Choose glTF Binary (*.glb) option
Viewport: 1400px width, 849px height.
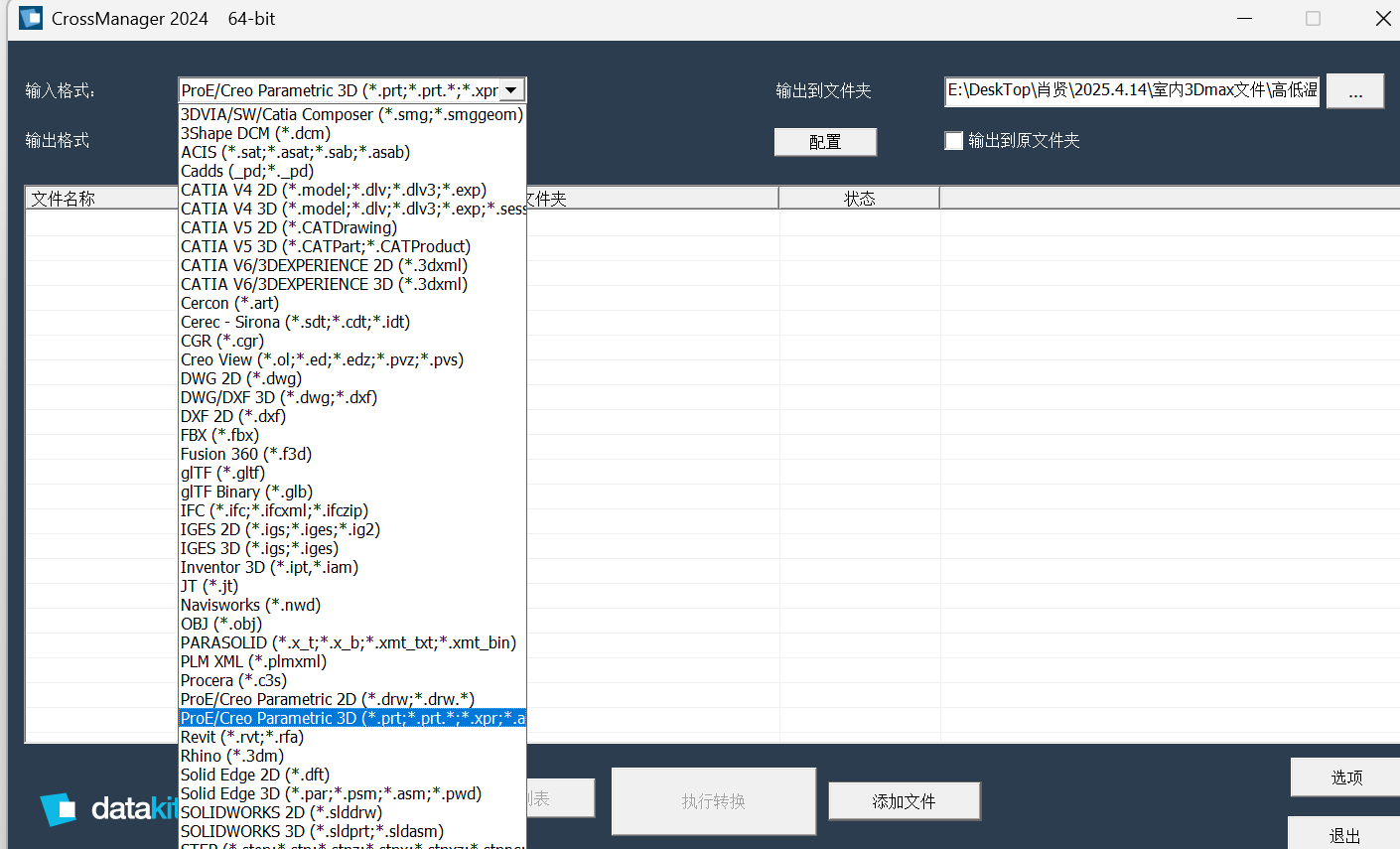tap(246, 492)
